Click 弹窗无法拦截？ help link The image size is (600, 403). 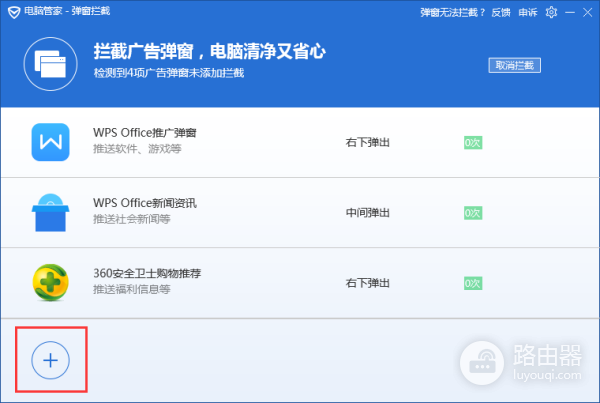[452, 13]
